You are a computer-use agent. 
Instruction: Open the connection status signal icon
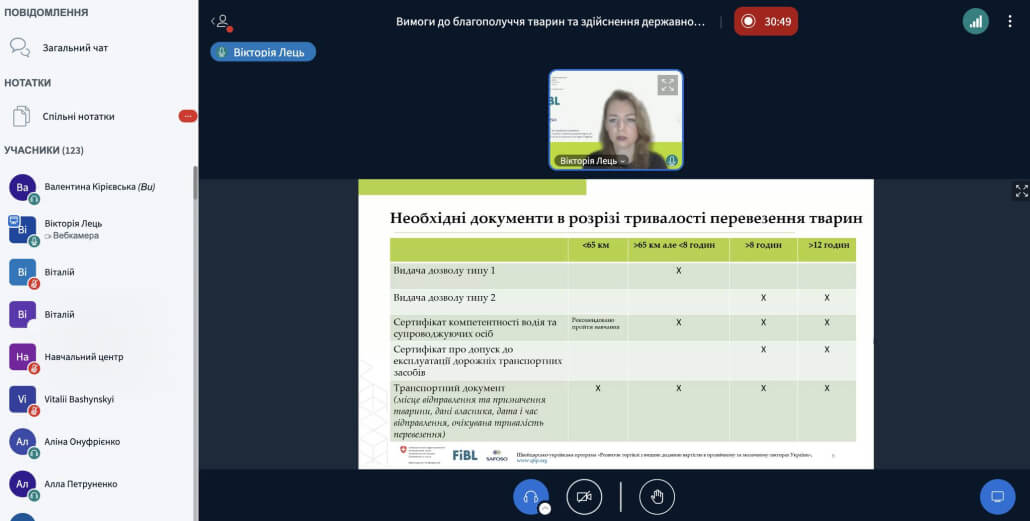point(975,21)
